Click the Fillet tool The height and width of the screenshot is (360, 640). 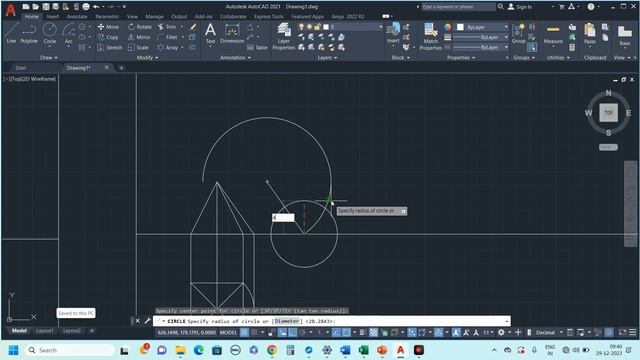coord(168,37)
